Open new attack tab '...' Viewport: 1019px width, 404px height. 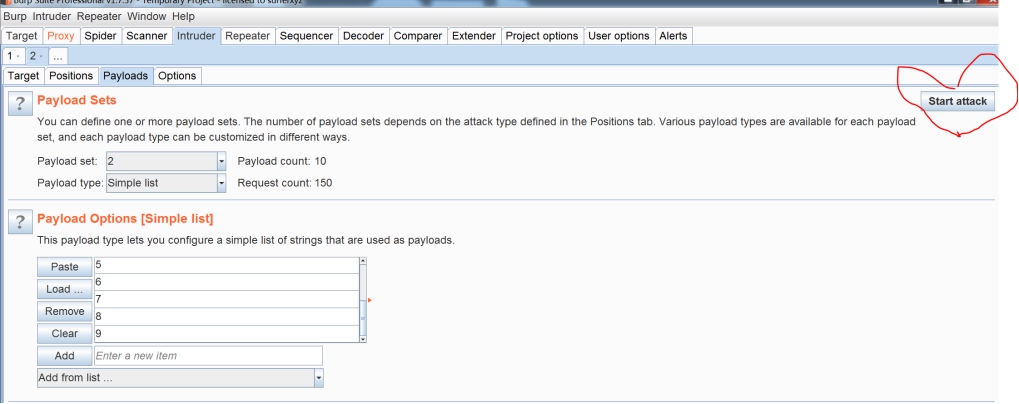point(58,56)
